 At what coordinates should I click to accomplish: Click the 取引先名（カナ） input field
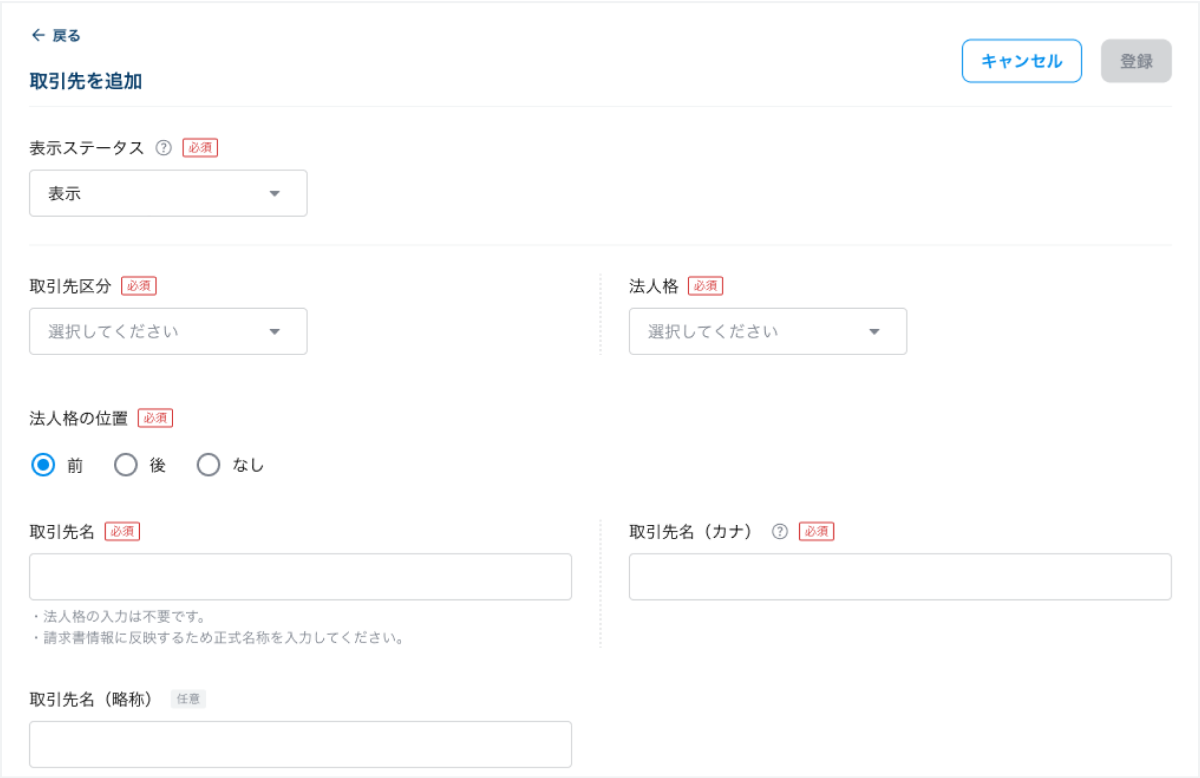[x=900, y=577]
